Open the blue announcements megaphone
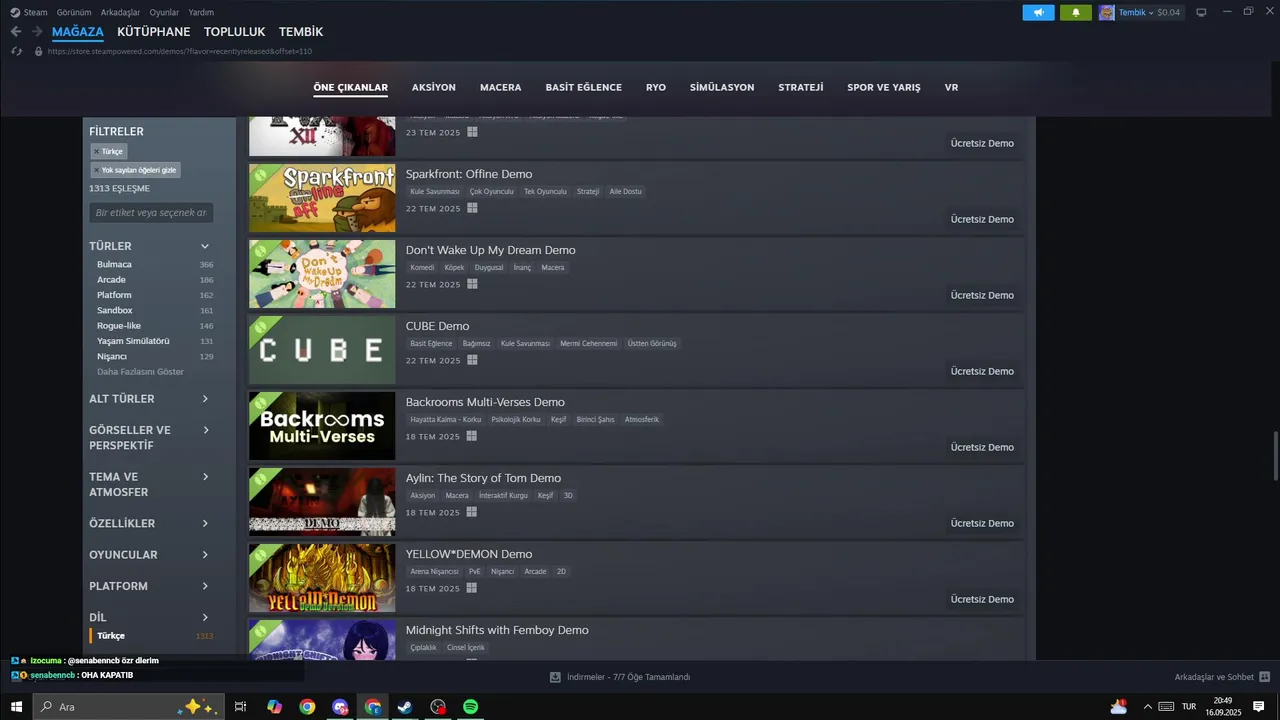The width and height of the screenshot is (1280, 720). (1038, 12)
